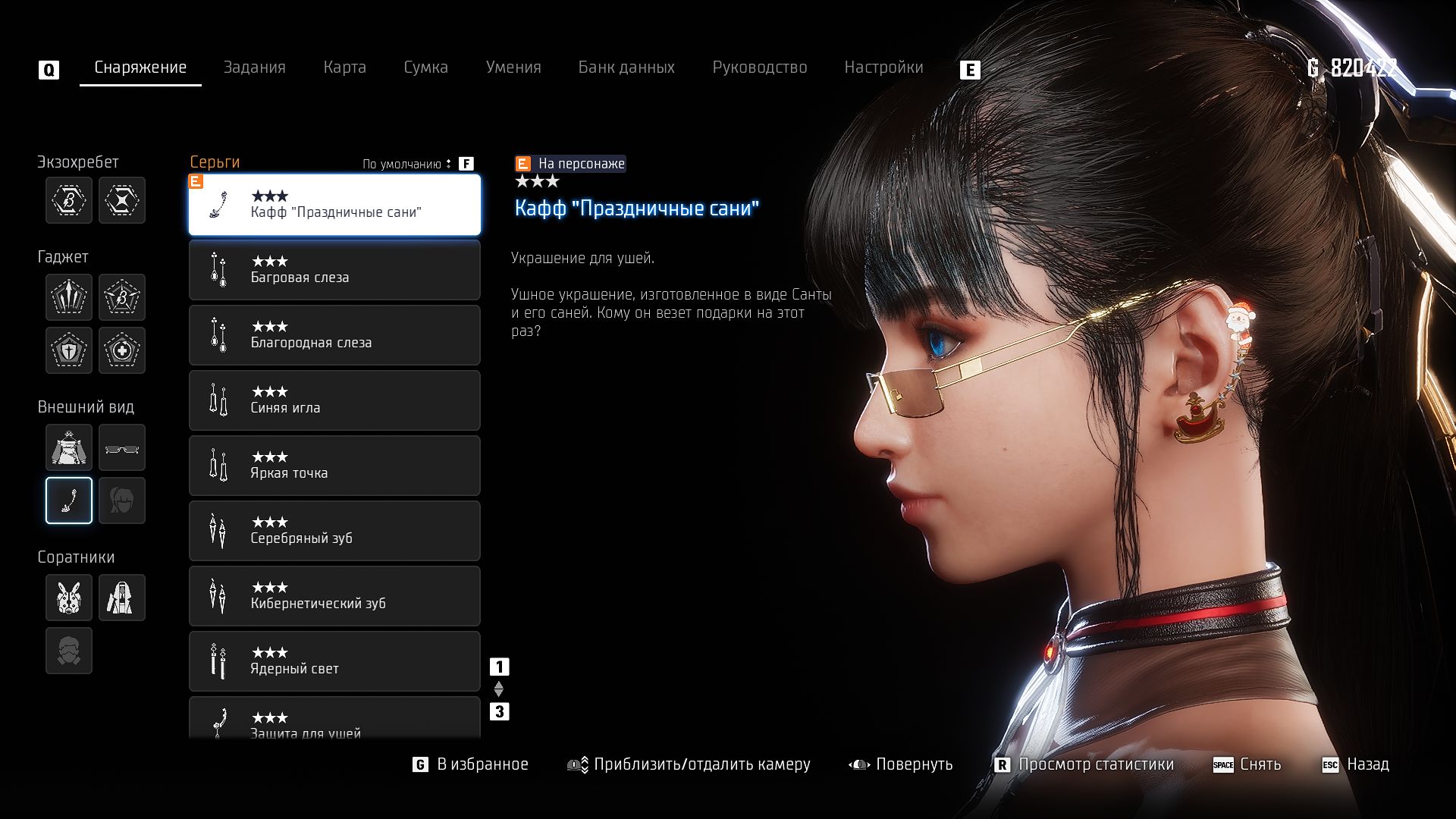Image resolution: width=1456 pixels, height=819 pixels.
Task: Click the masked companion icon
Action: (x=69, y=651)
